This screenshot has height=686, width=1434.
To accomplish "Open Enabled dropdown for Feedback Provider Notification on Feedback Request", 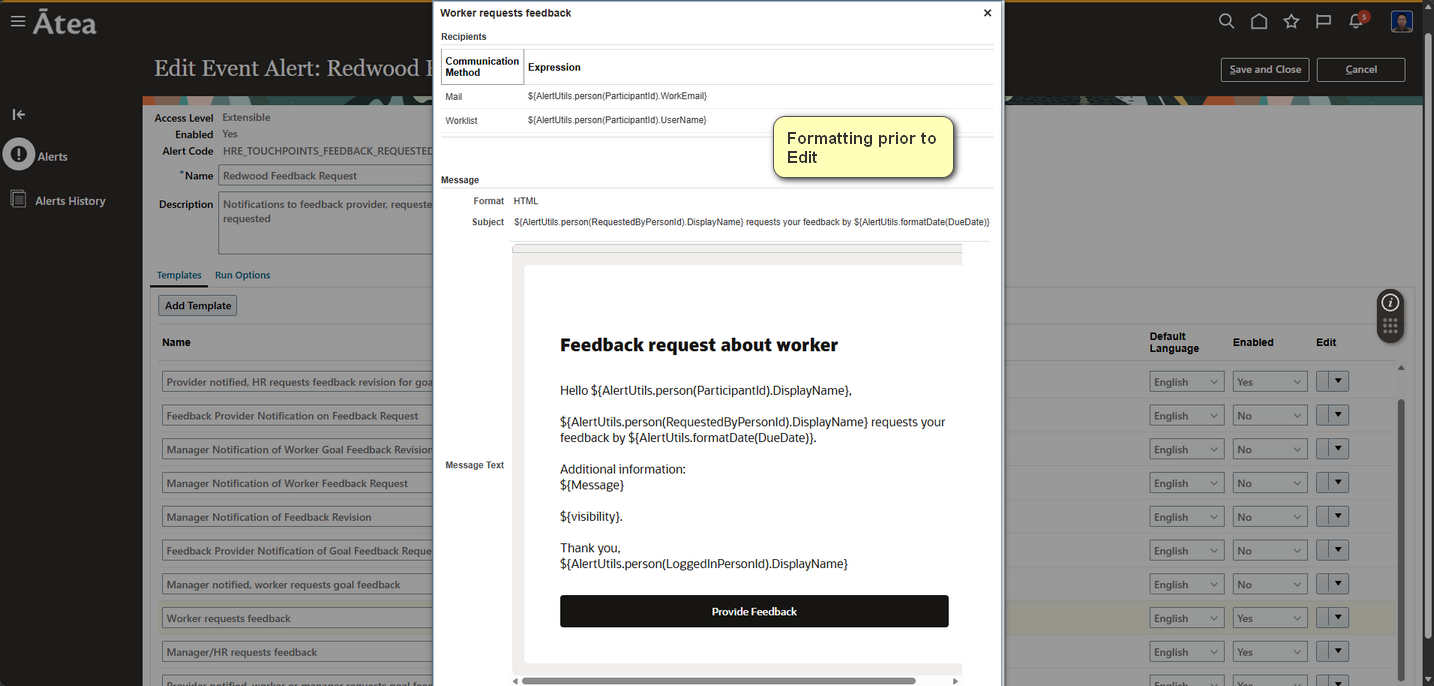I will coord(1270,416).
